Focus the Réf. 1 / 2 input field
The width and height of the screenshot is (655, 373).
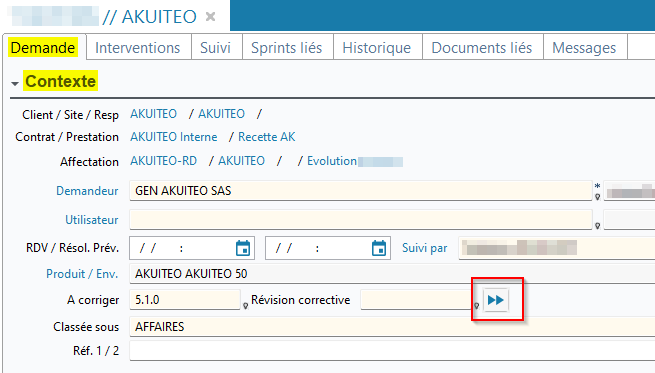pyautogui.click(x=392, y=350)
